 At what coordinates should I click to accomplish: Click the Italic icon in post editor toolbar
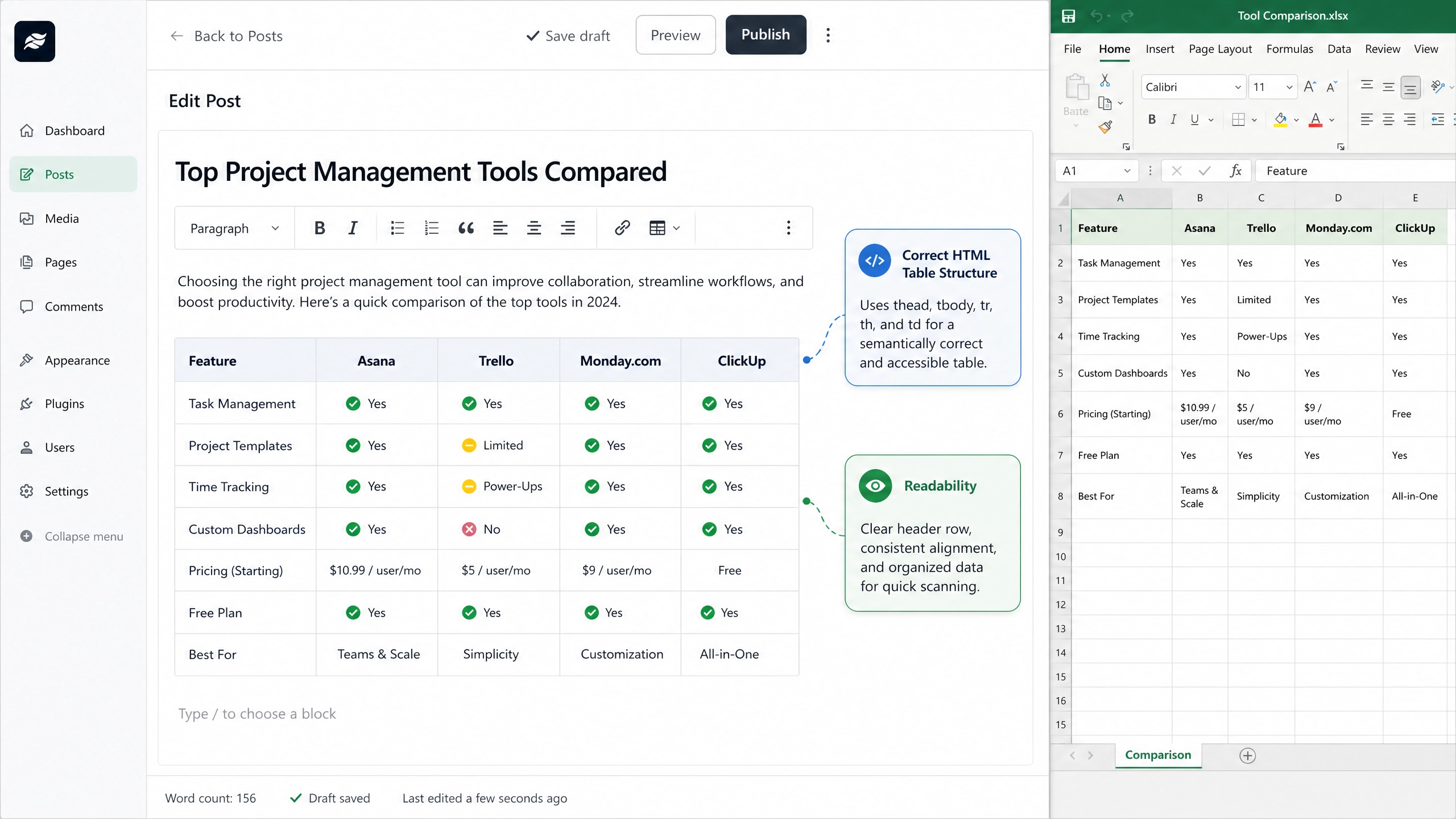tap(353, 228)
